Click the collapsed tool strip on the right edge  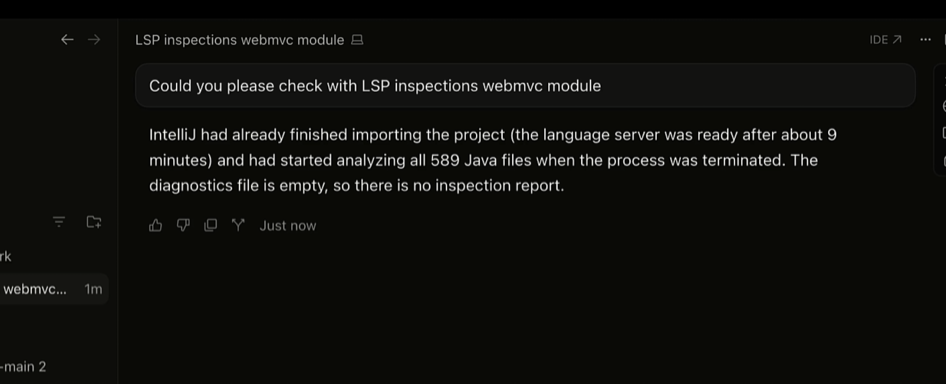coord(941,120)
